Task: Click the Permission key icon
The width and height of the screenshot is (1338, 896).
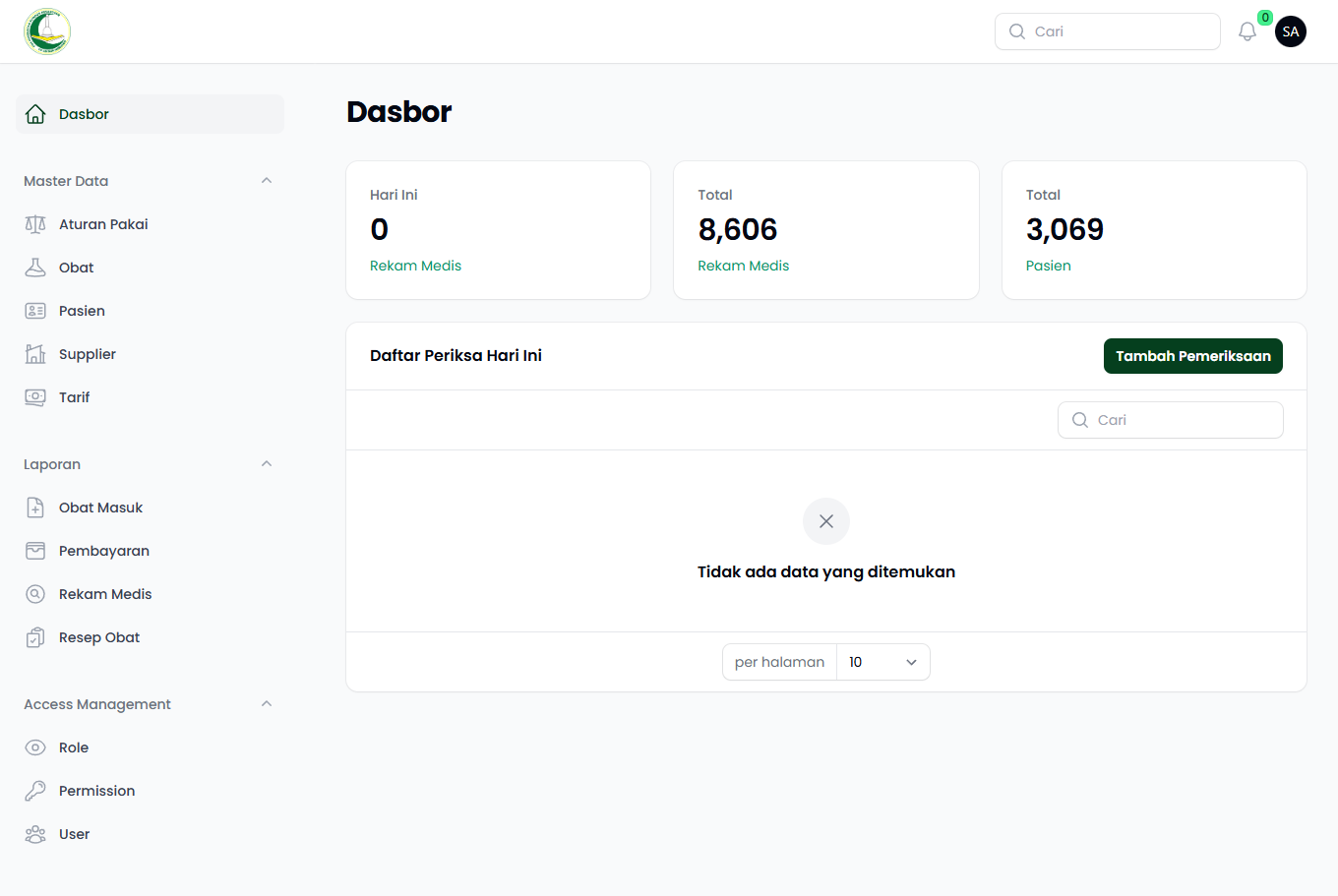Action: 35,791
